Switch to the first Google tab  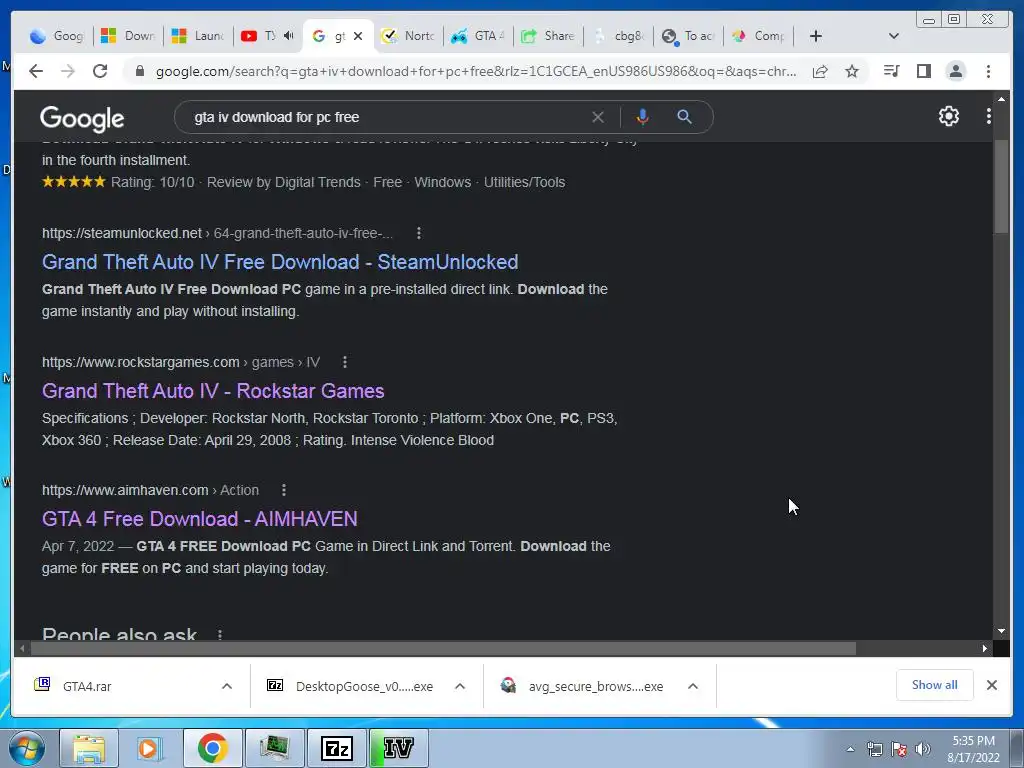click(x=57, y=36)
